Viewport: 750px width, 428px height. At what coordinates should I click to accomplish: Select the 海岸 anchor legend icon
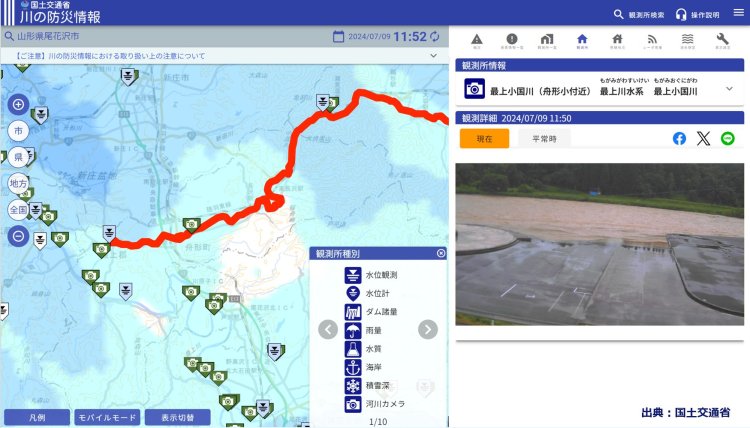pos(353,367)
